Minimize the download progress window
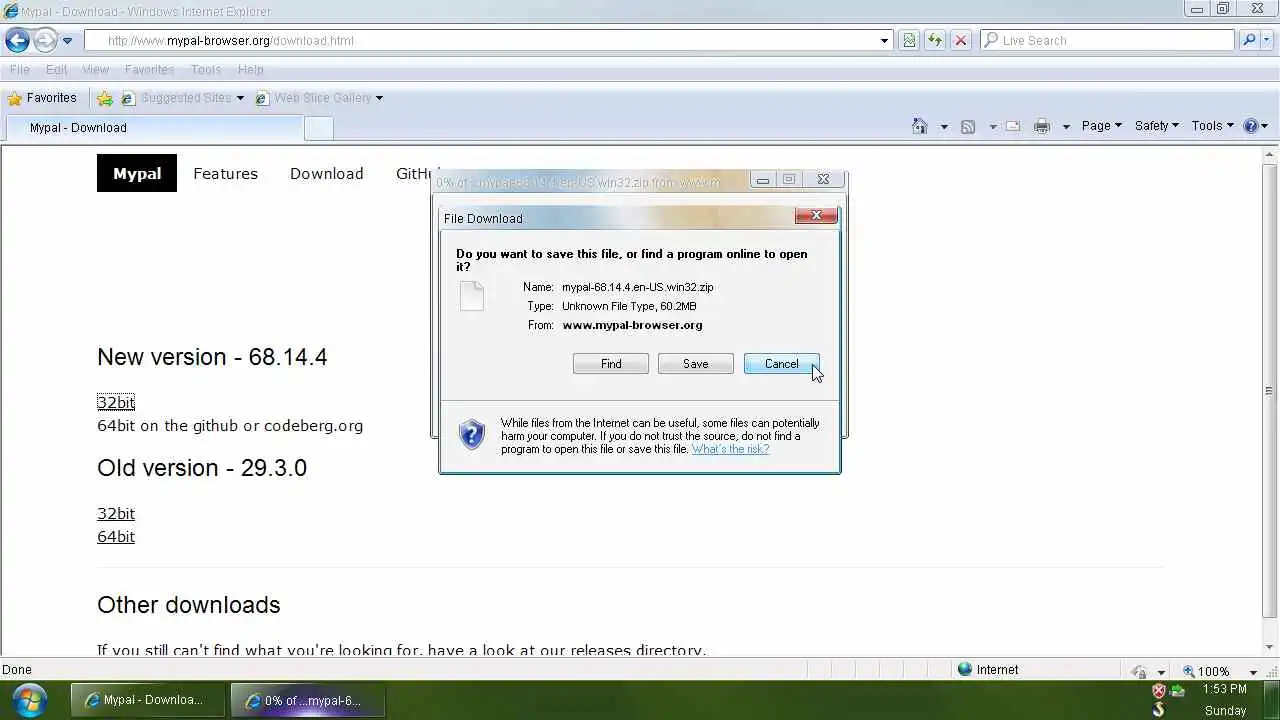This screenshot has width=1280, height=720. point(762,180)
